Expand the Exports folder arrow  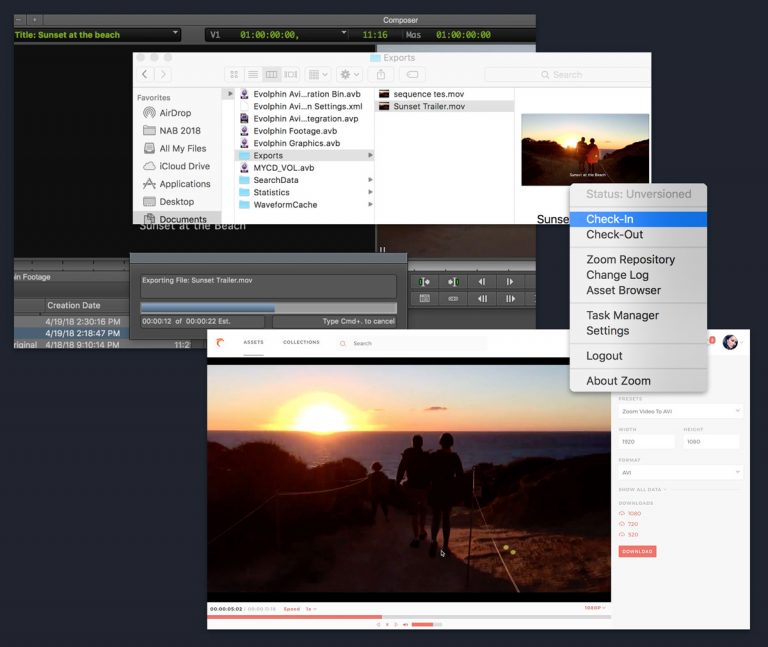370,156
